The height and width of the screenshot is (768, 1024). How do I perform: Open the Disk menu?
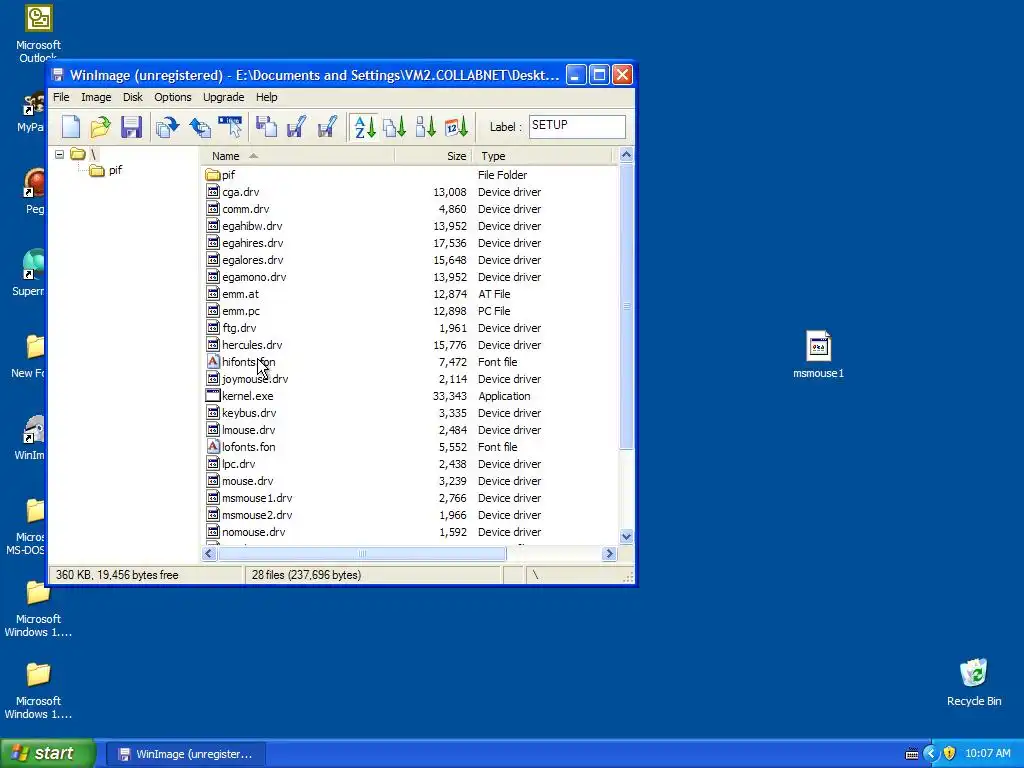133,97
